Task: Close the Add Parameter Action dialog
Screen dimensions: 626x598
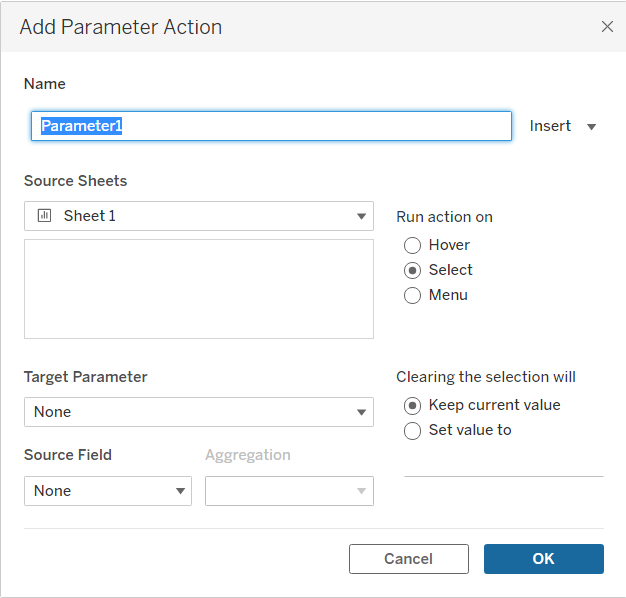Action: pos(607,27)
